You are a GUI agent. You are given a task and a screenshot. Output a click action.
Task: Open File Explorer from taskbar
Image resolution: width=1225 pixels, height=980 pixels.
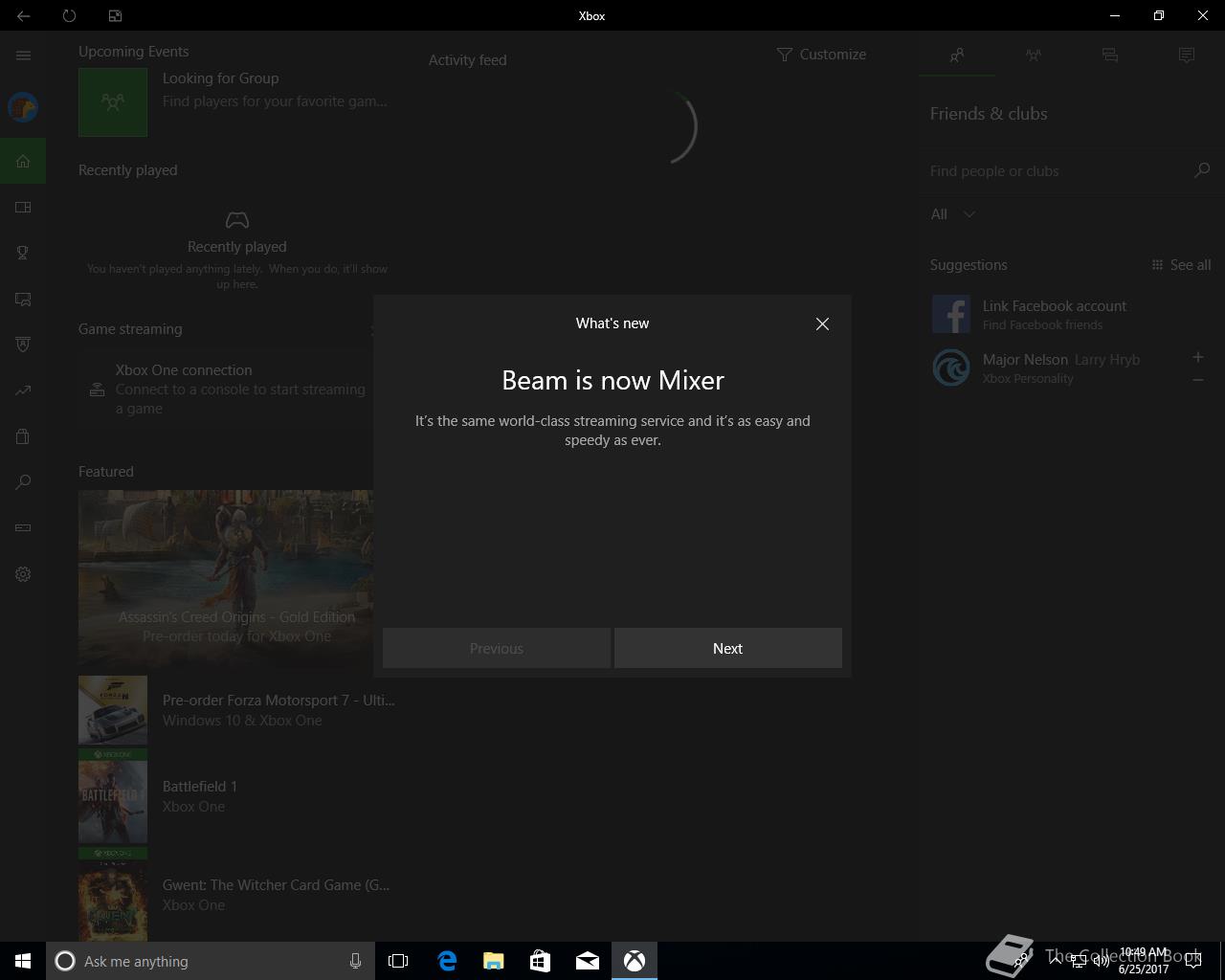pyautogui.click(x=494, y=961)
